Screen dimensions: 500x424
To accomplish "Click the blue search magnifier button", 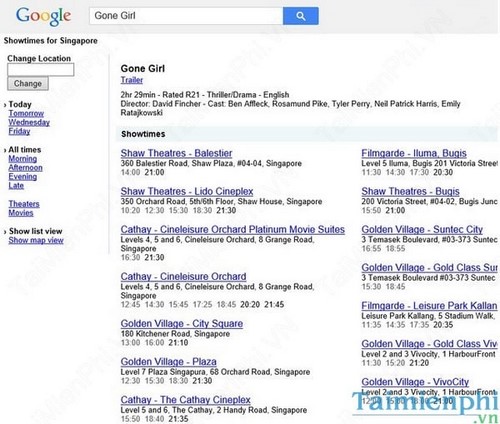I will (301, 16).
